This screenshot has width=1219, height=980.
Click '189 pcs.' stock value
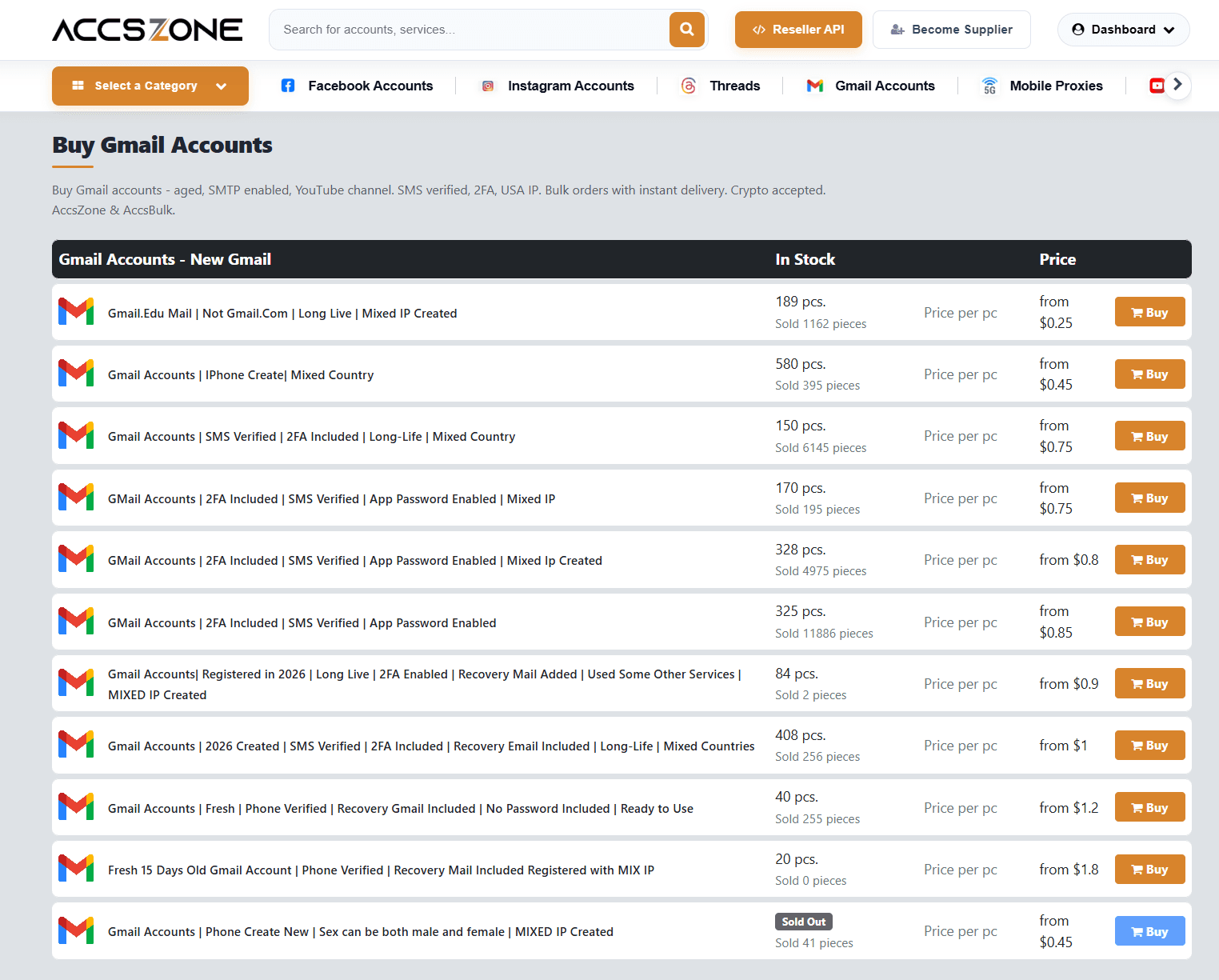point(801,302)
